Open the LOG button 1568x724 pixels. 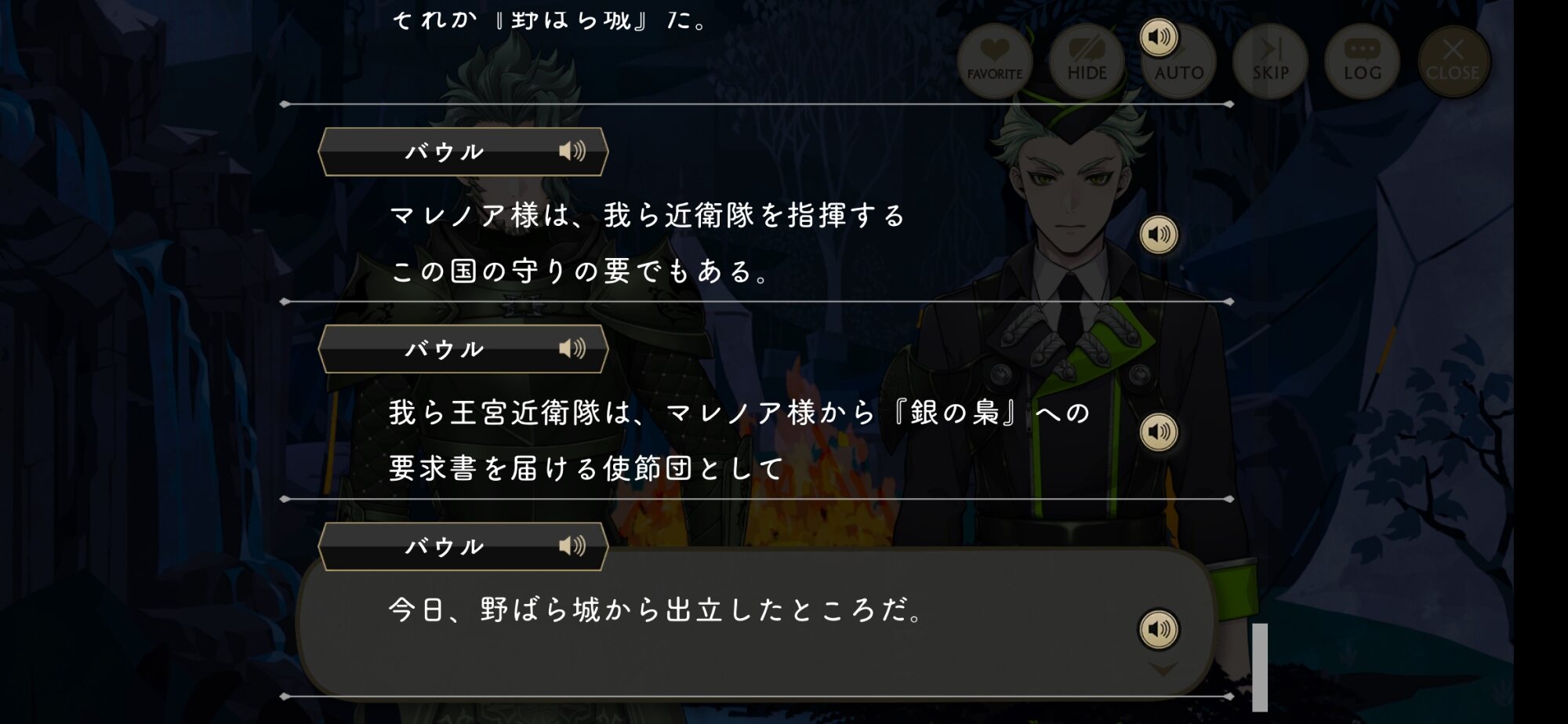1362,61
